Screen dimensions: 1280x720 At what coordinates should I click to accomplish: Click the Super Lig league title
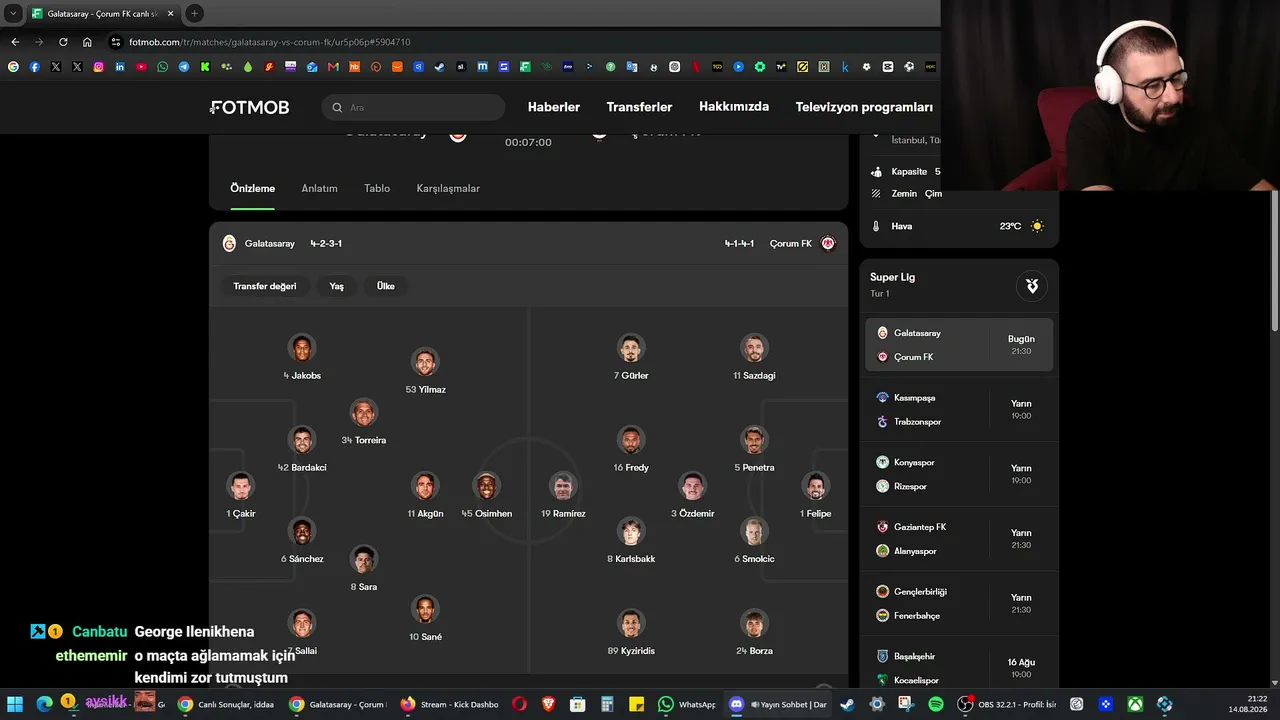[x=892, y=277]
